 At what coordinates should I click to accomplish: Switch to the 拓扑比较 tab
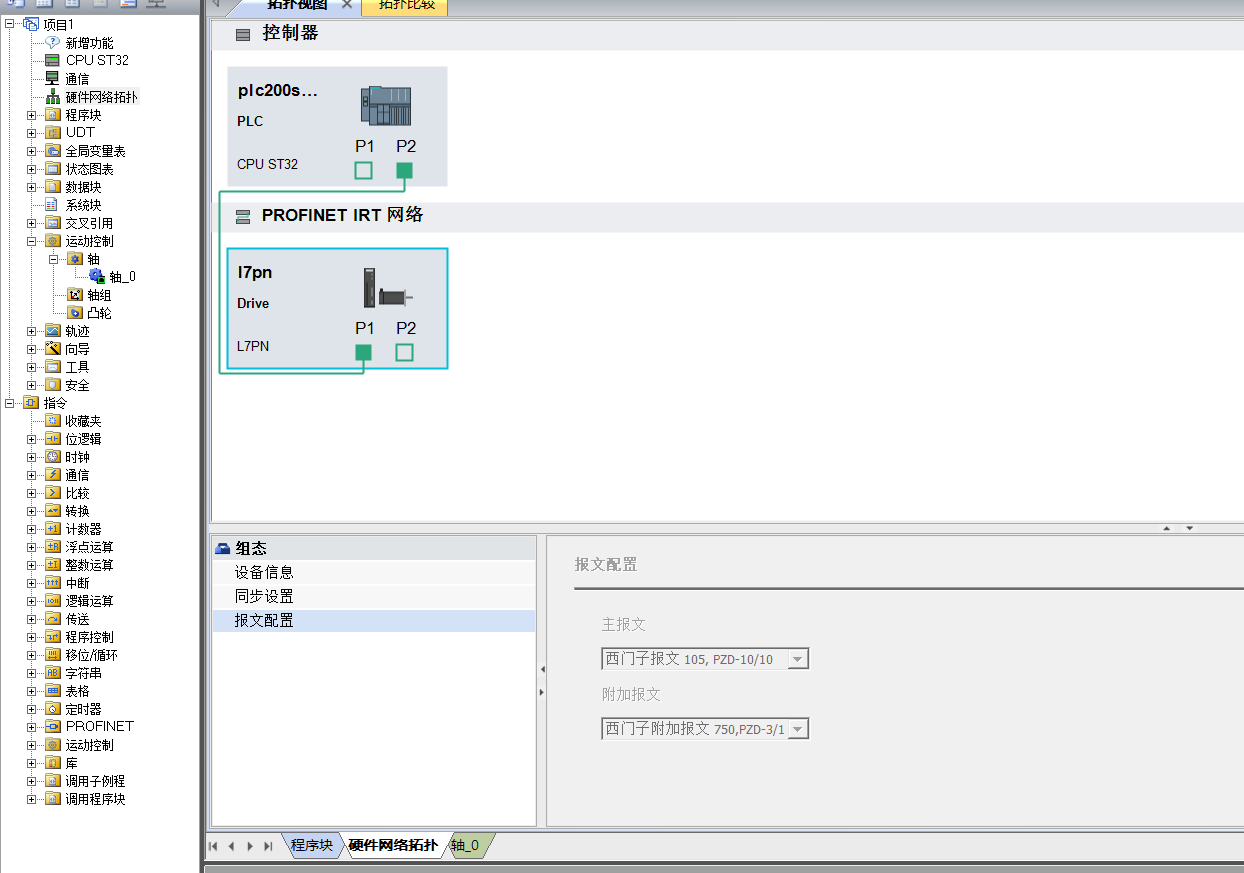coord(404,6)
